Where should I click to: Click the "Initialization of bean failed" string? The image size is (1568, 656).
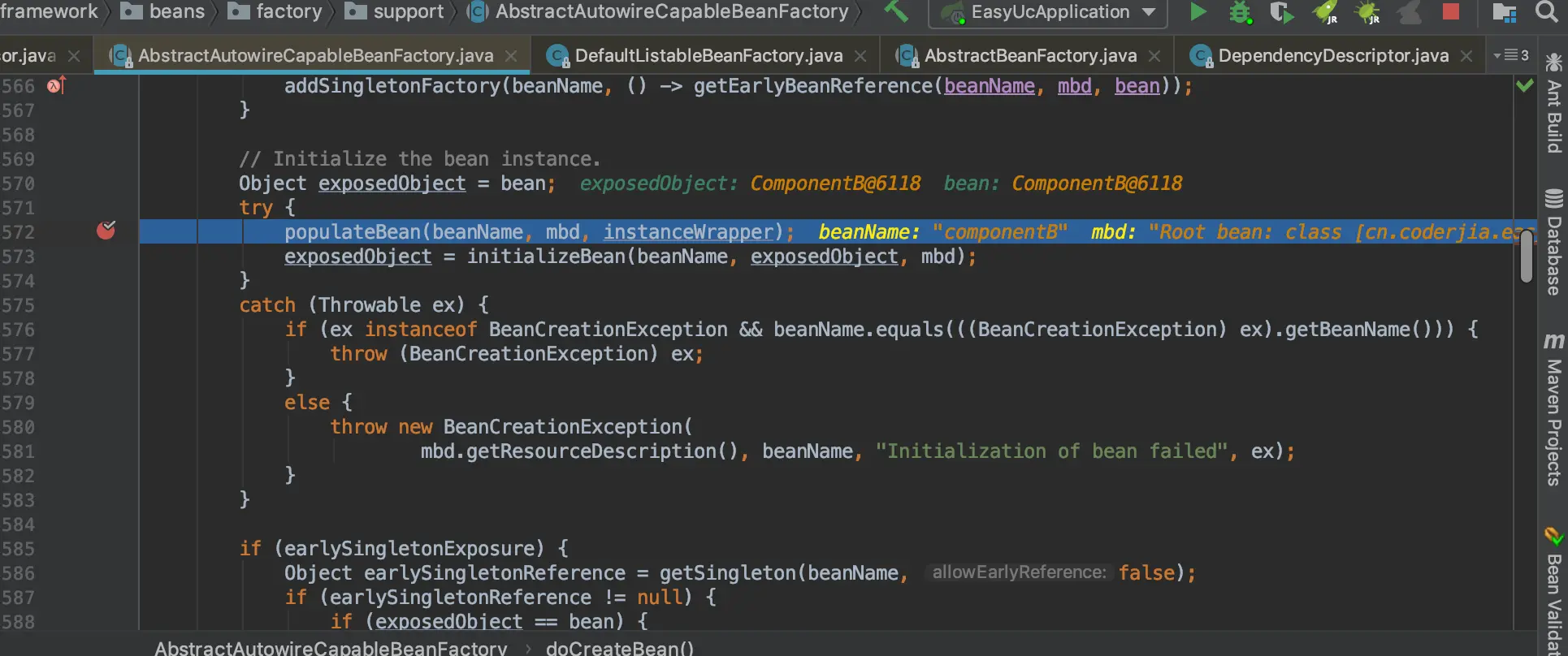[1051, 451]
